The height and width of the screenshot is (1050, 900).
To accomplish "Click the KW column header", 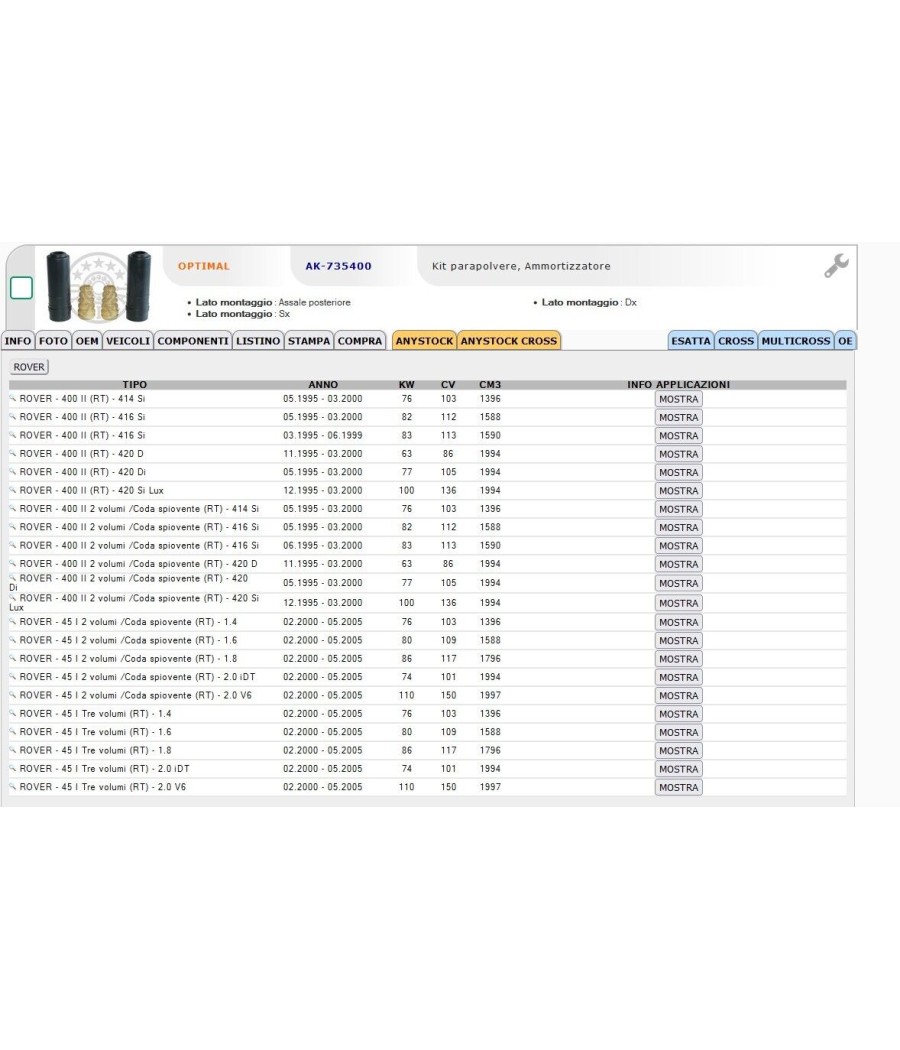I will 406,384.
